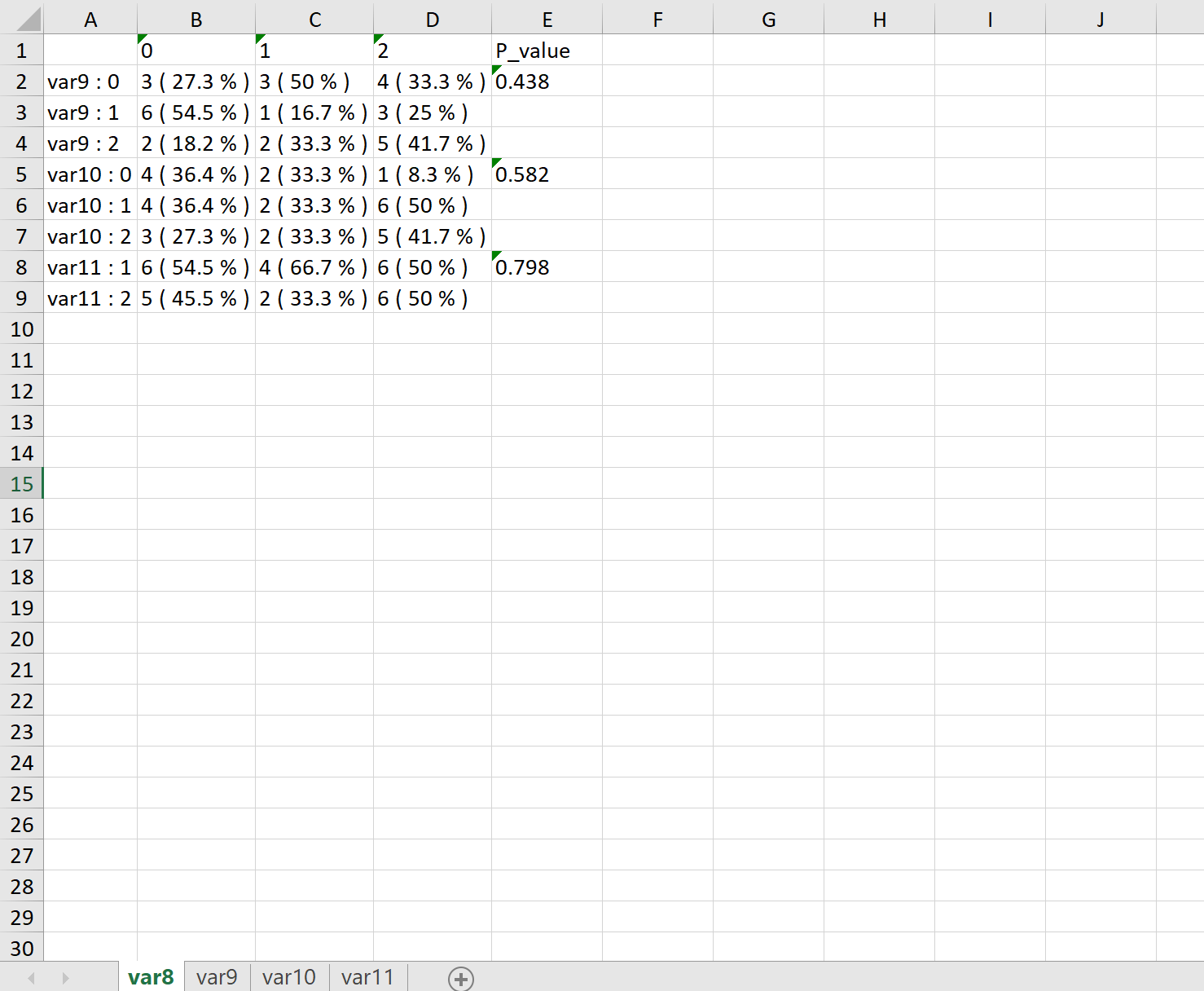Click cell '4 ( 66.7 % )'

[x=314, y=267]
